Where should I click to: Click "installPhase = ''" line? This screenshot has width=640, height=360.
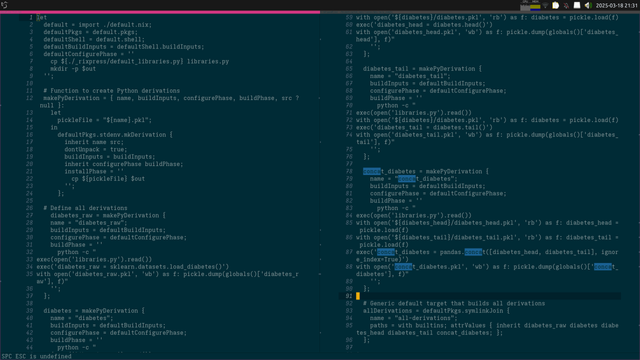click(x=94, y=172)
